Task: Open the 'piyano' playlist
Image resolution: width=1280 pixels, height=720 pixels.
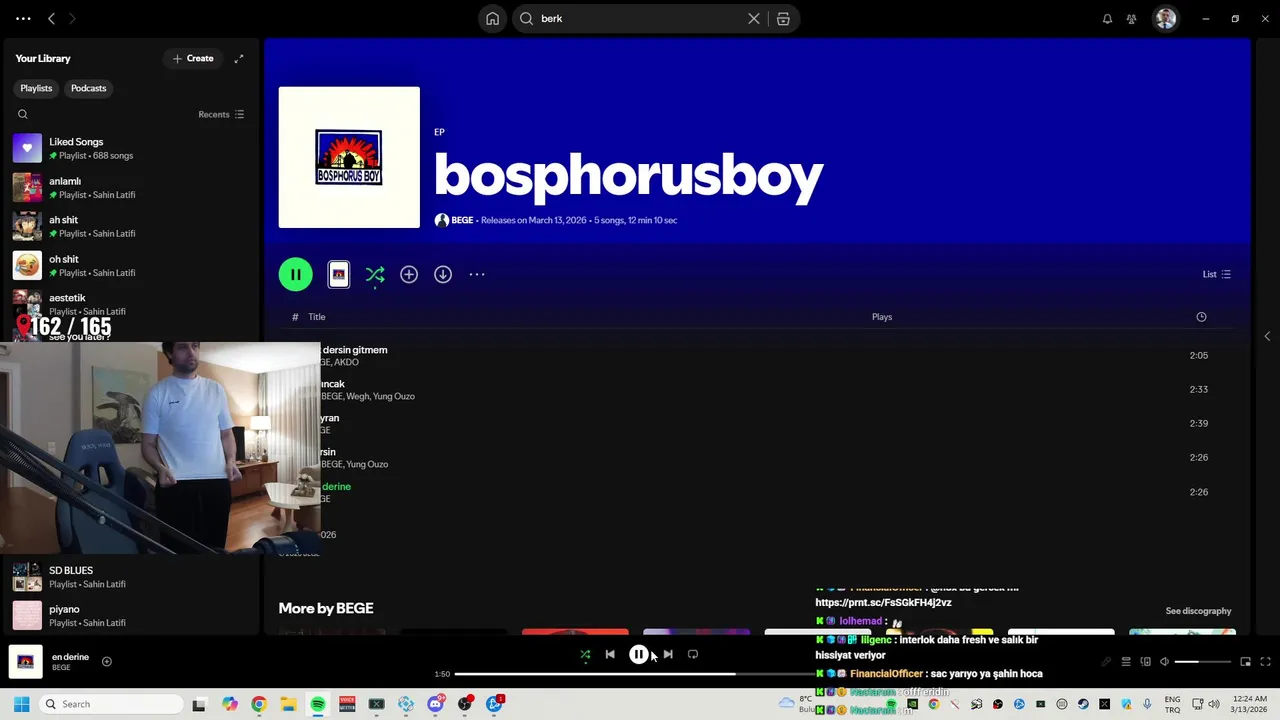Action: 130,616
